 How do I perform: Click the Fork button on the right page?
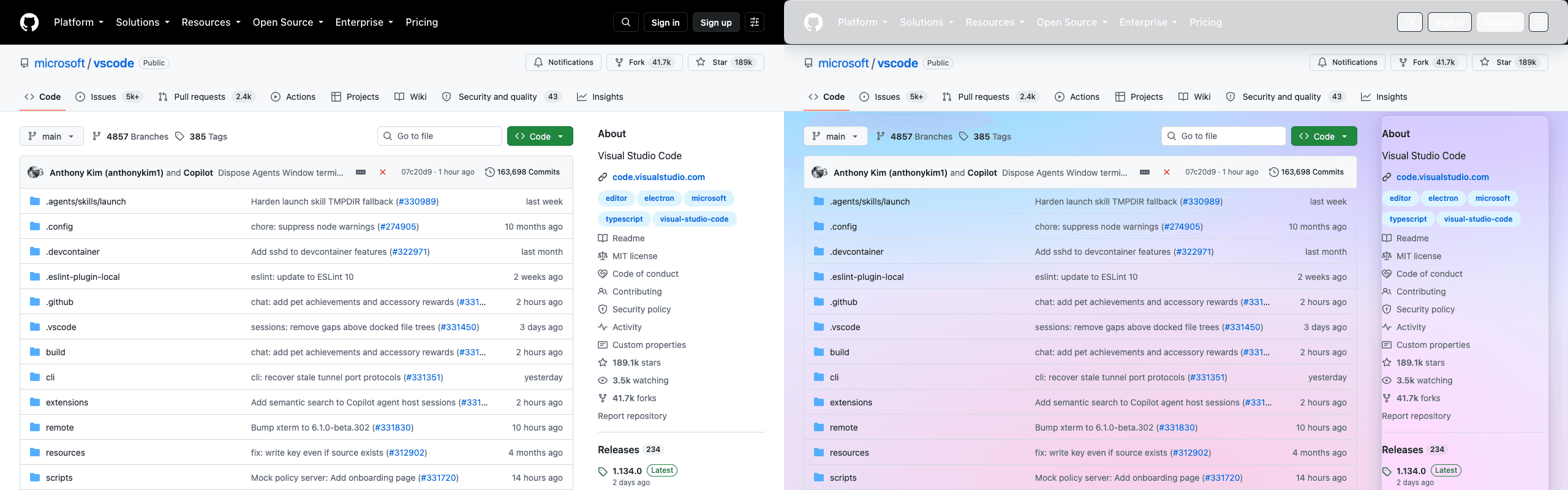click(1428, 62)
